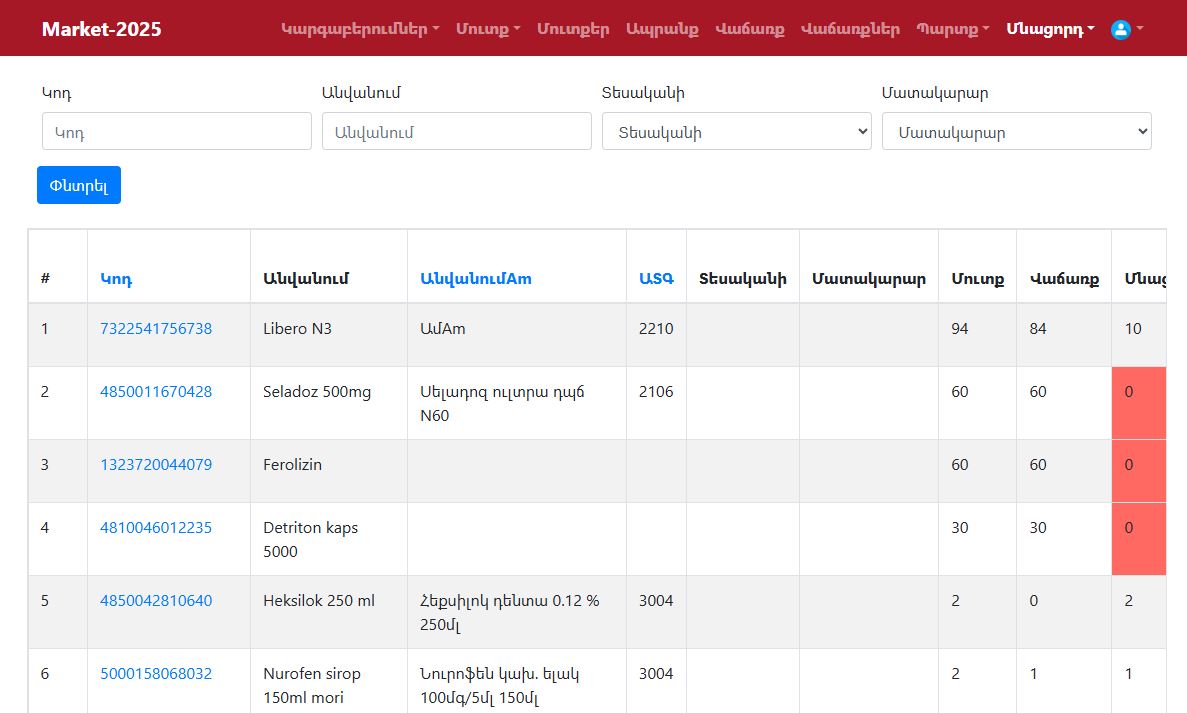Open the Մատակարար filter select box
The width and height of the screenshot is (1187, 713).
(1017, 131)
